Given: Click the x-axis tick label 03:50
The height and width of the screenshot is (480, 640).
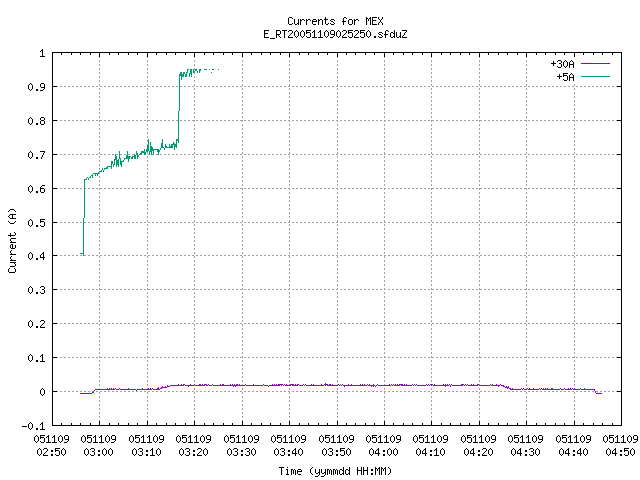Looking at the screenshot, I should click(x=337, y=452).
